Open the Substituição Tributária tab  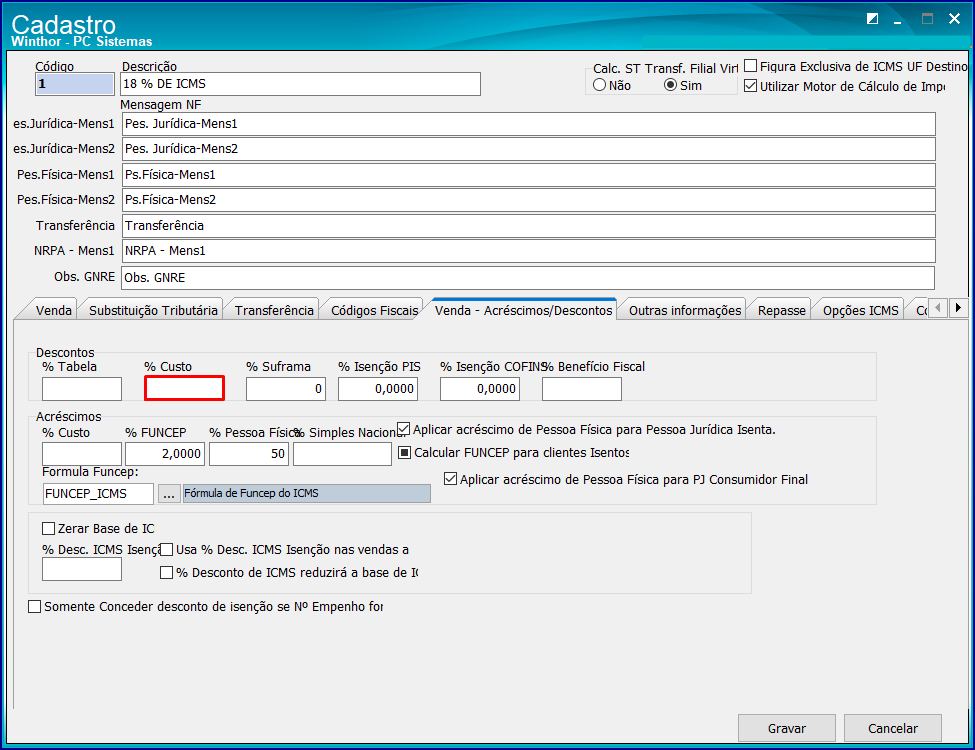tap(153, 310)
